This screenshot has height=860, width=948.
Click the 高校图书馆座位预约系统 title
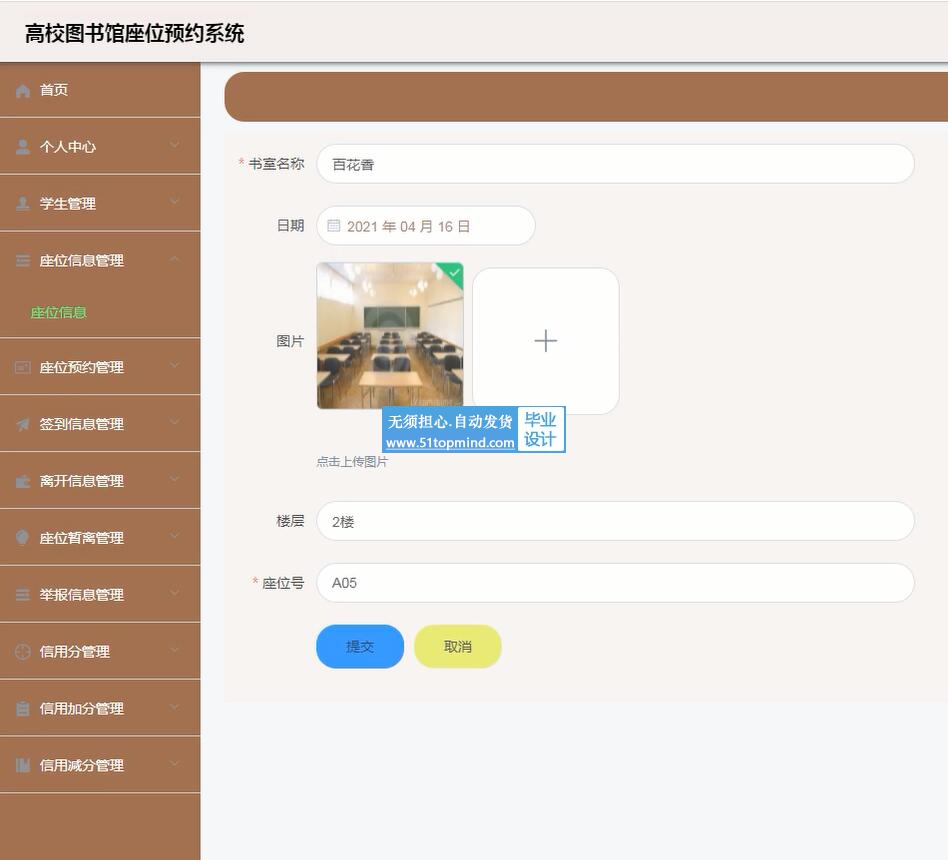[x=134, y=33]
